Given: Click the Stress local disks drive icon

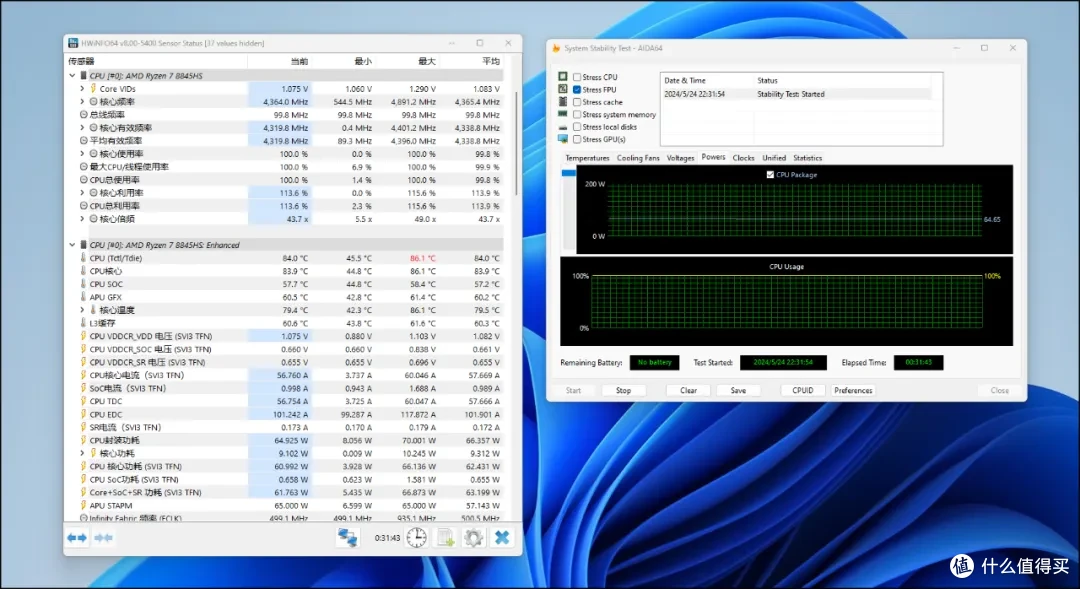Looking at the screenshot, I should [563, 127].
